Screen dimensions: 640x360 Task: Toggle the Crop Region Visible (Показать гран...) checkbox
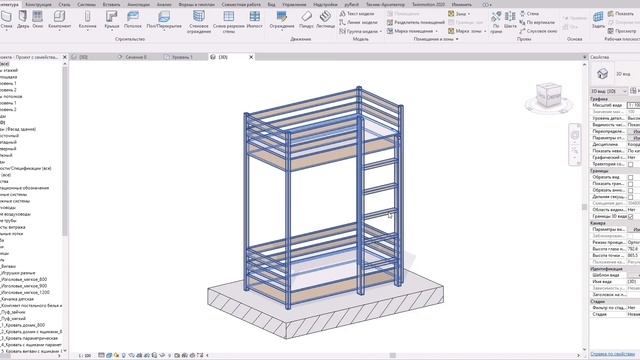(x=631, y=184)
